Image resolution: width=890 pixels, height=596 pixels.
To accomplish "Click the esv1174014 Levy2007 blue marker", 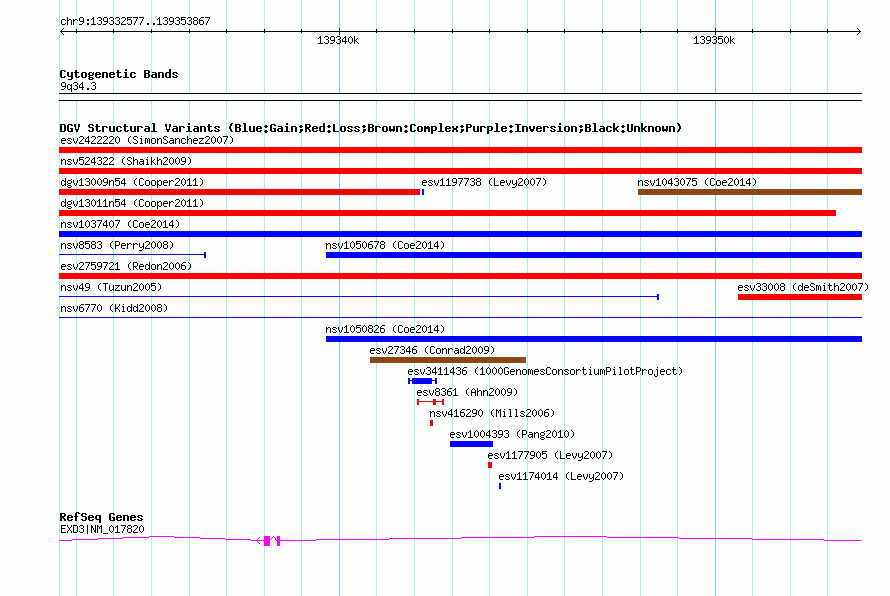I will click(500, 486).
